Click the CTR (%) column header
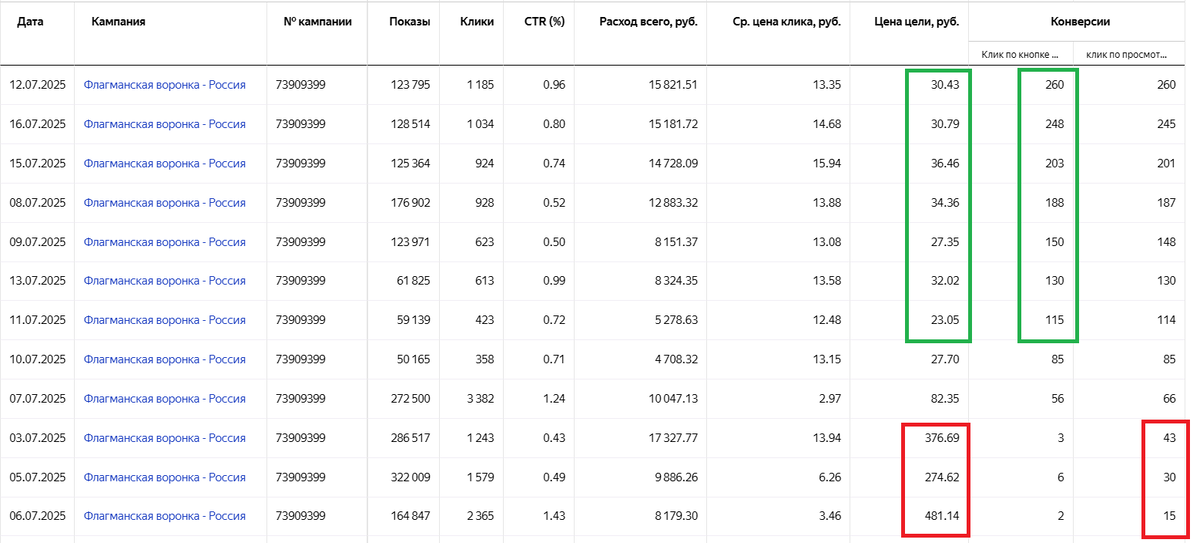This screenshot has width=1200, height=543. point(545,21)
